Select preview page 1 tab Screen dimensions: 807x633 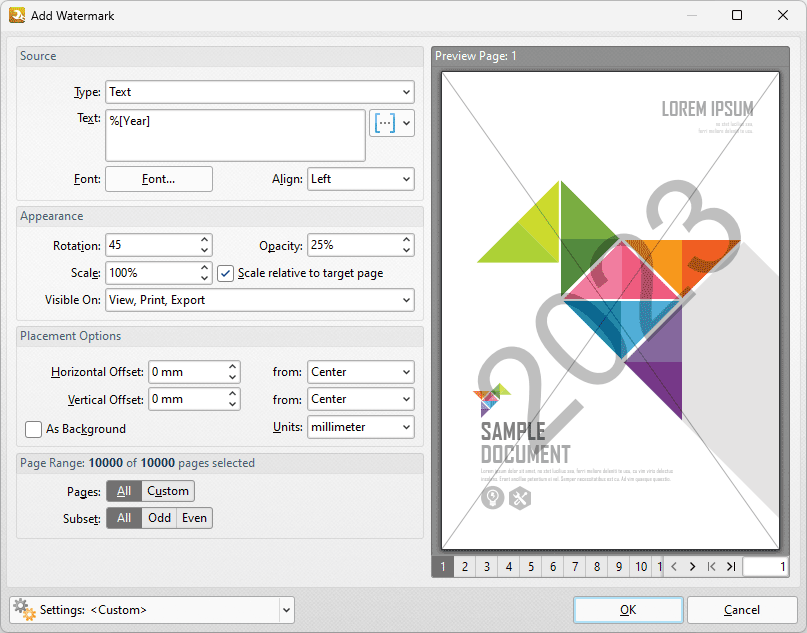coord(443,567)
